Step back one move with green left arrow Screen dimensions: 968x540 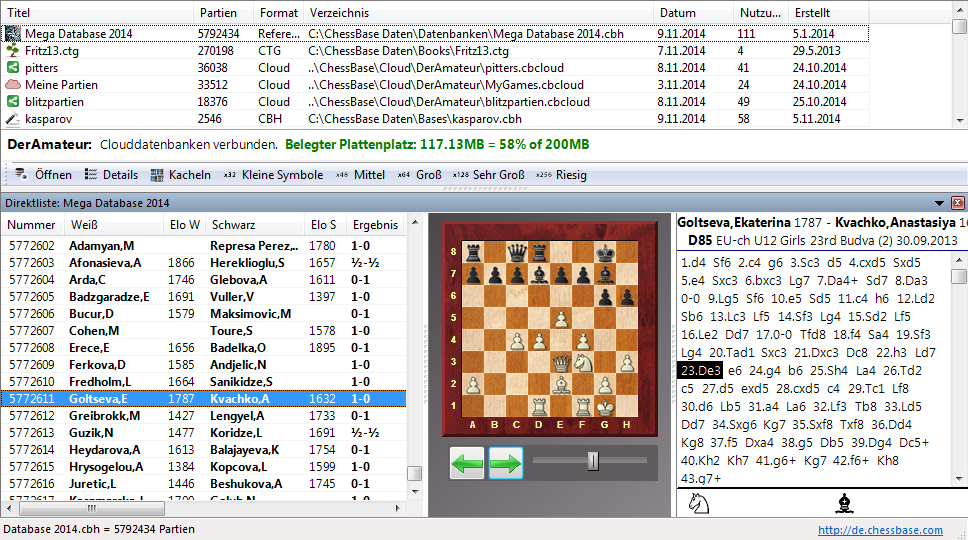pyautogui.click(x=467, y=463)
